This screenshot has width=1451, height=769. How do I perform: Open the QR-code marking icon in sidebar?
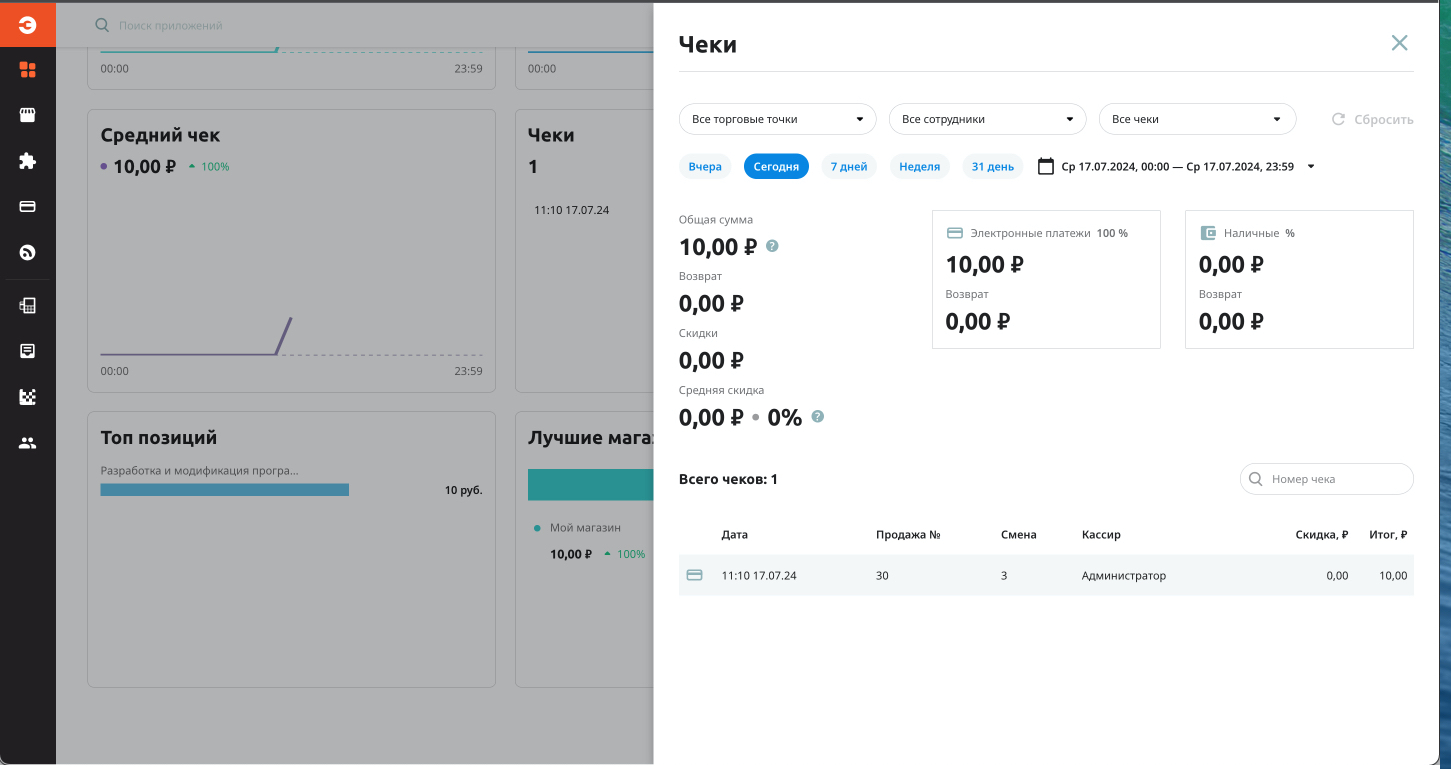(x=28, y=397)
